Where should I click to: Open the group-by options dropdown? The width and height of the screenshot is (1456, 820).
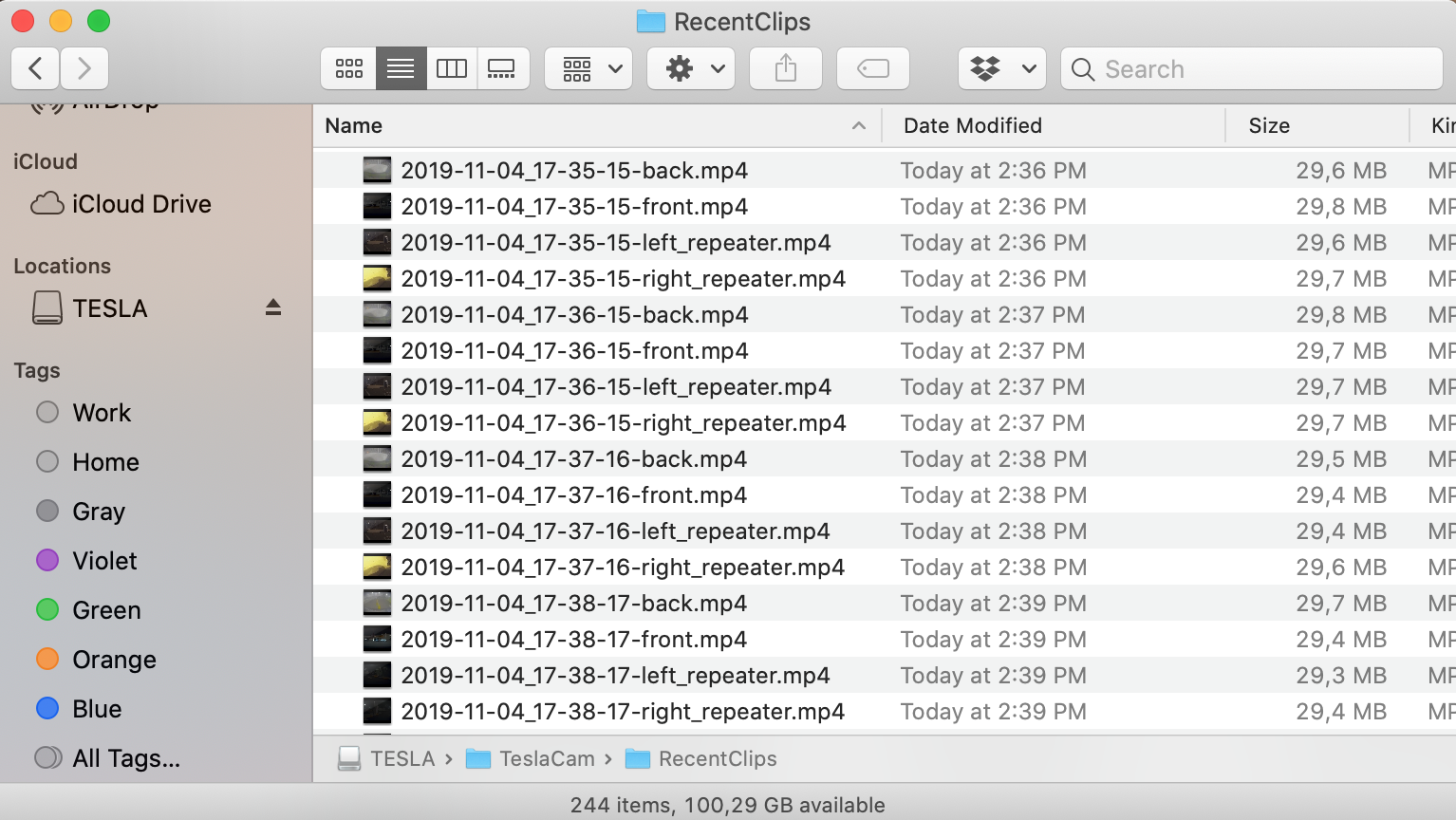[588, 68]
